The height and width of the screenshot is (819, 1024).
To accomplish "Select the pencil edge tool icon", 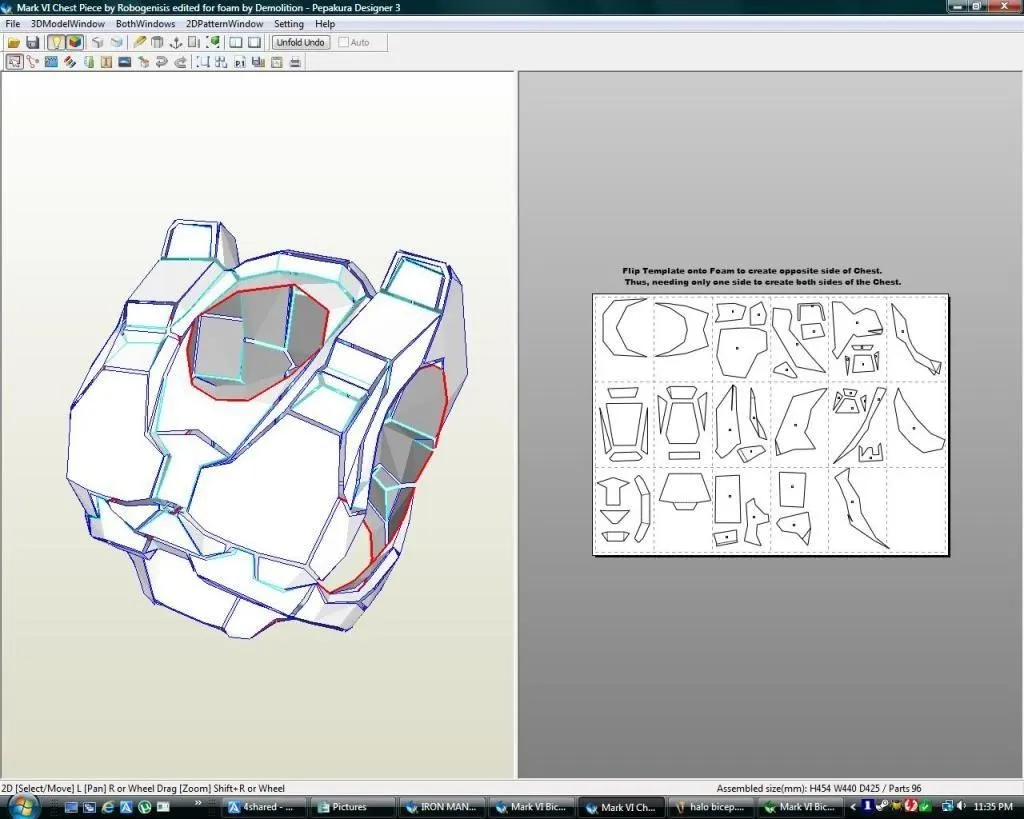I will tap(139, 43).
